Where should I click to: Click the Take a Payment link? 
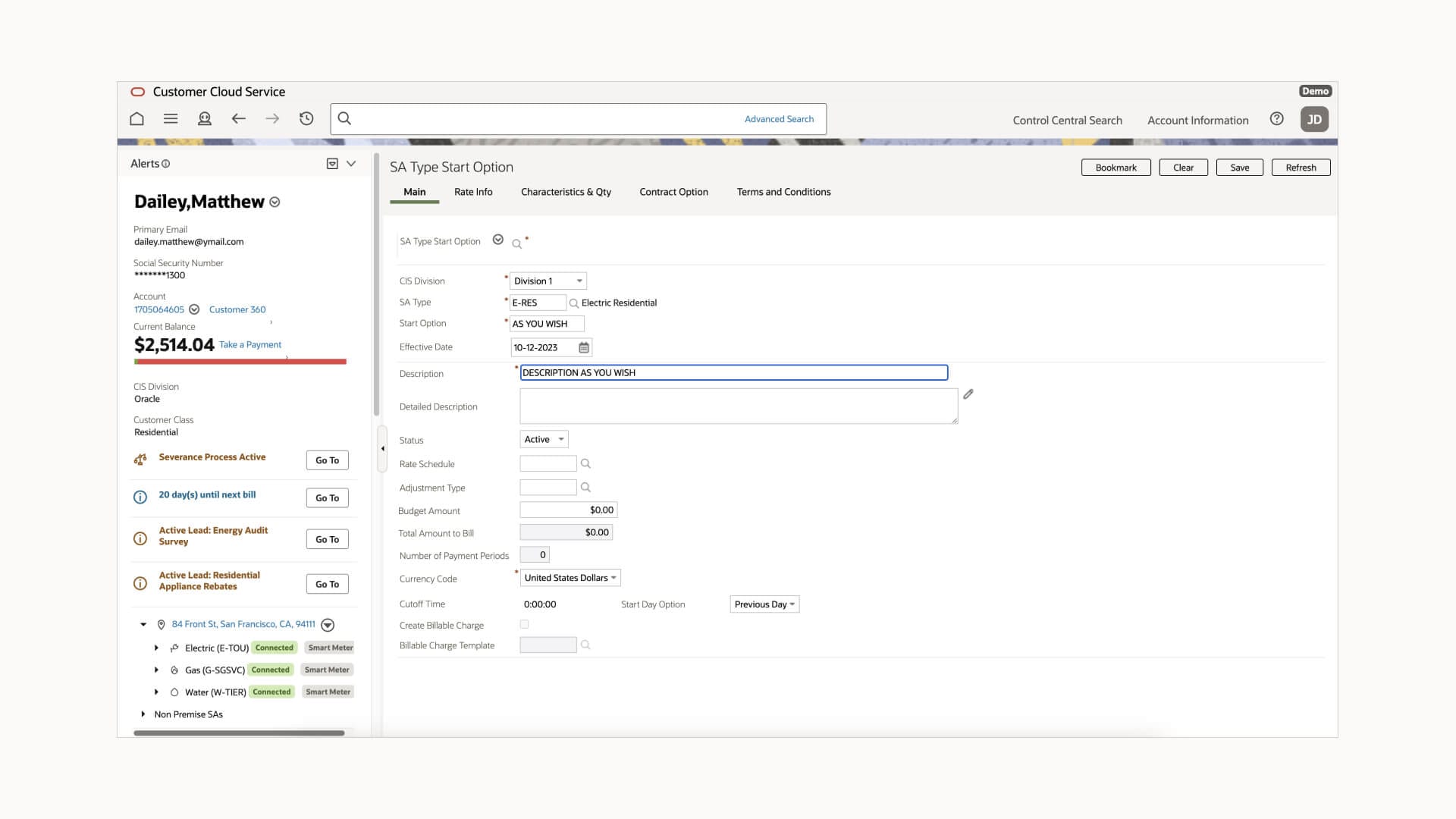[x=250, y=344]
